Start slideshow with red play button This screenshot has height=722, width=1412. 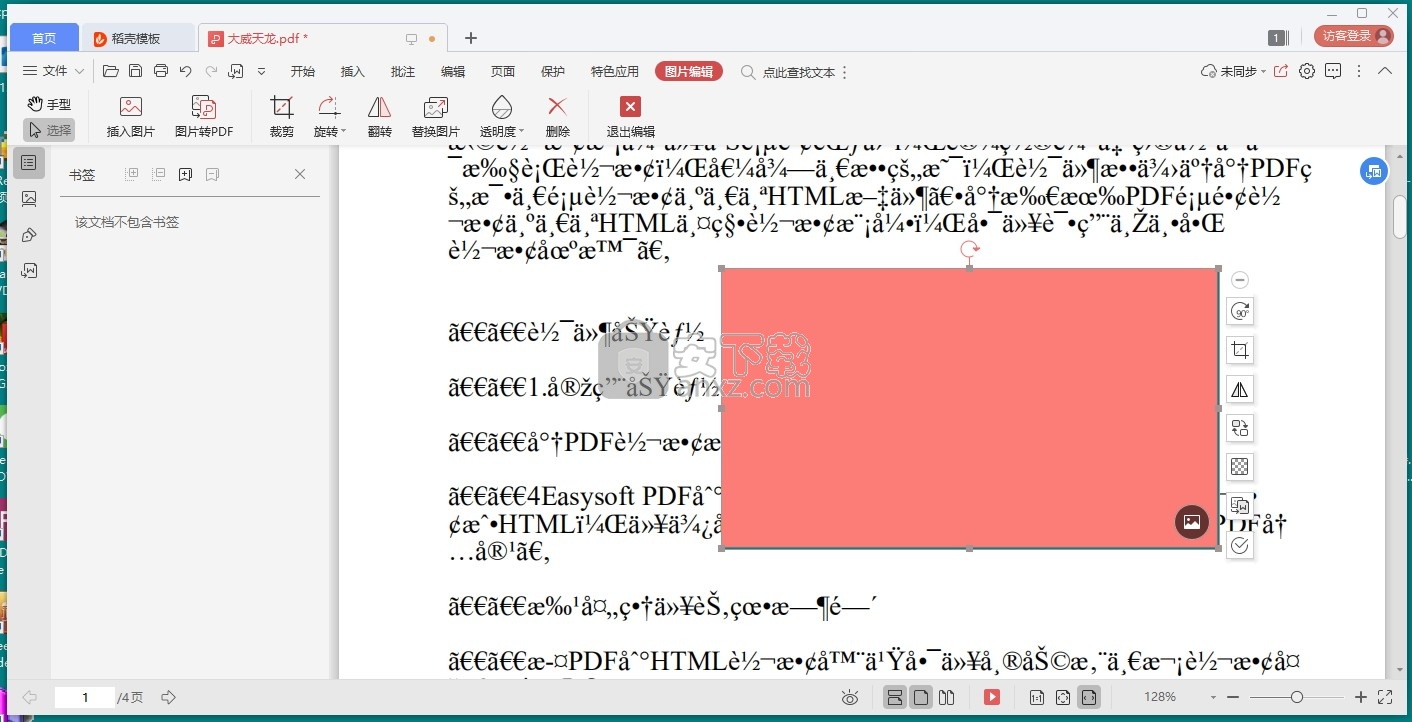(x=992, y=697)
